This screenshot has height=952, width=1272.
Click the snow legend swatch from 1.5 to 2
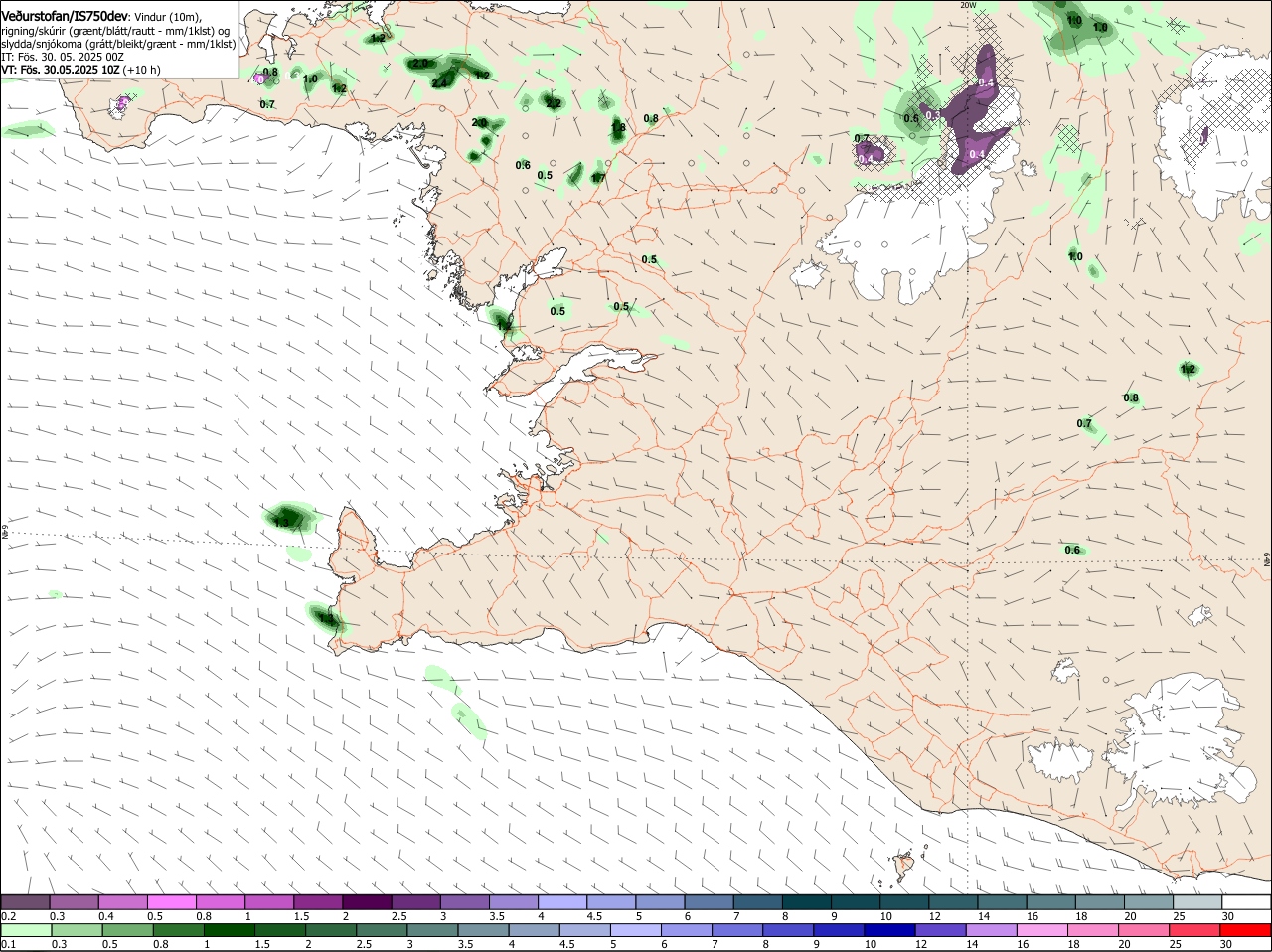point(318,901)
